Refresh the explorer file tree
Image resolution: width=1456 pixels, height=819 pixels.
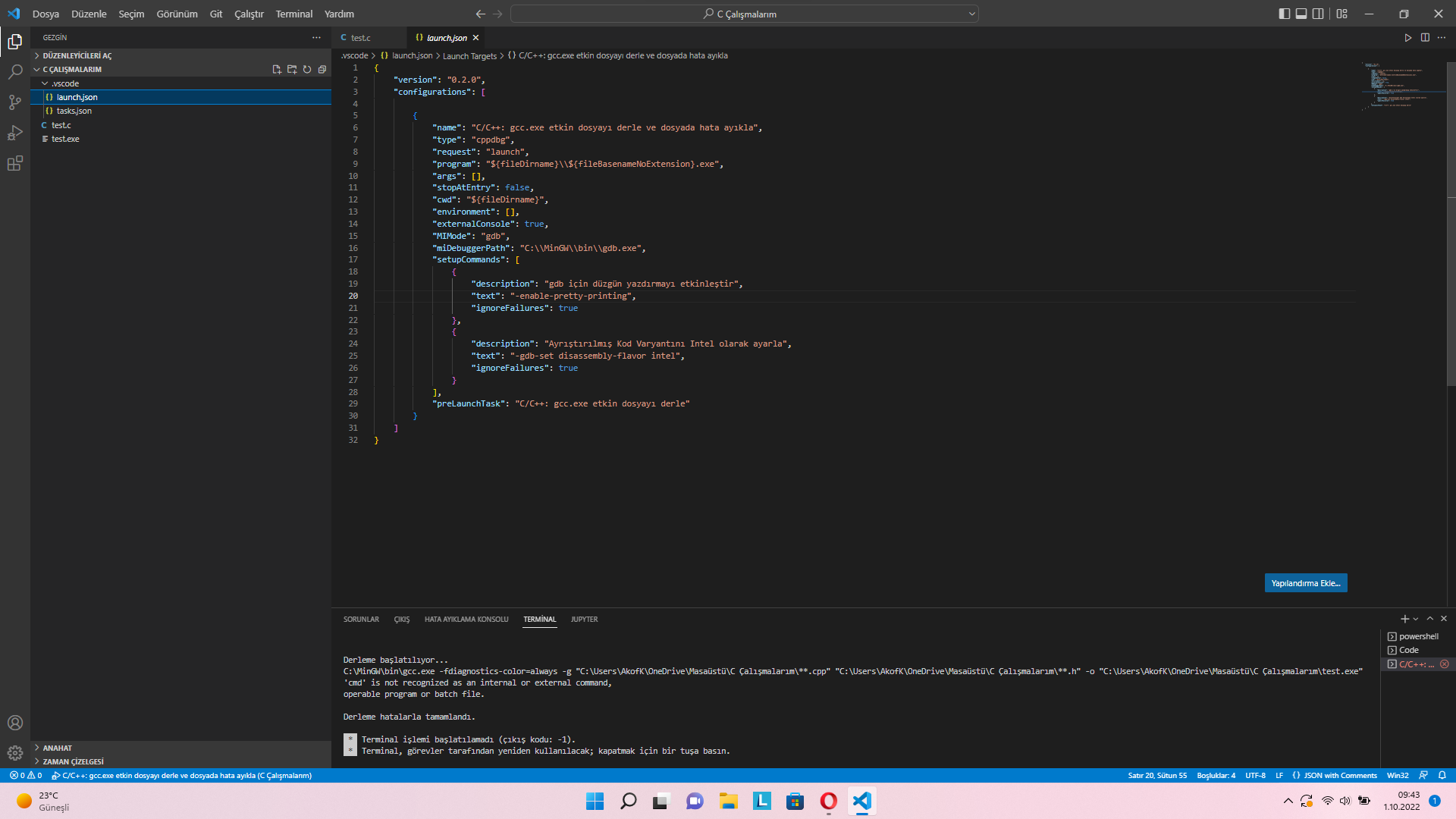(307, 69)
